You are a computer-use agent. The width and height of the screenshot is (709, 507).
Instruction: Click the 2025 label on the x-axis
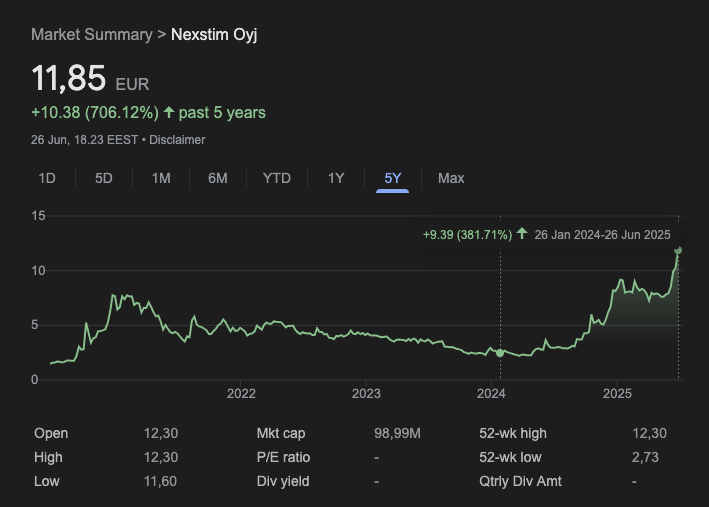point(617,394)
